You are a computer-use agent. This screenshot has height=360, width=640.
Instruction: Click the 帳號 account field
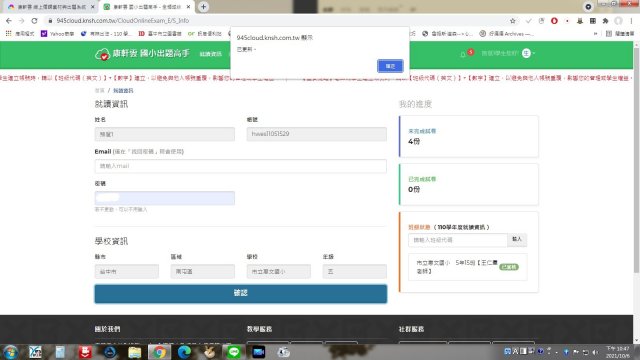(316, 134)
